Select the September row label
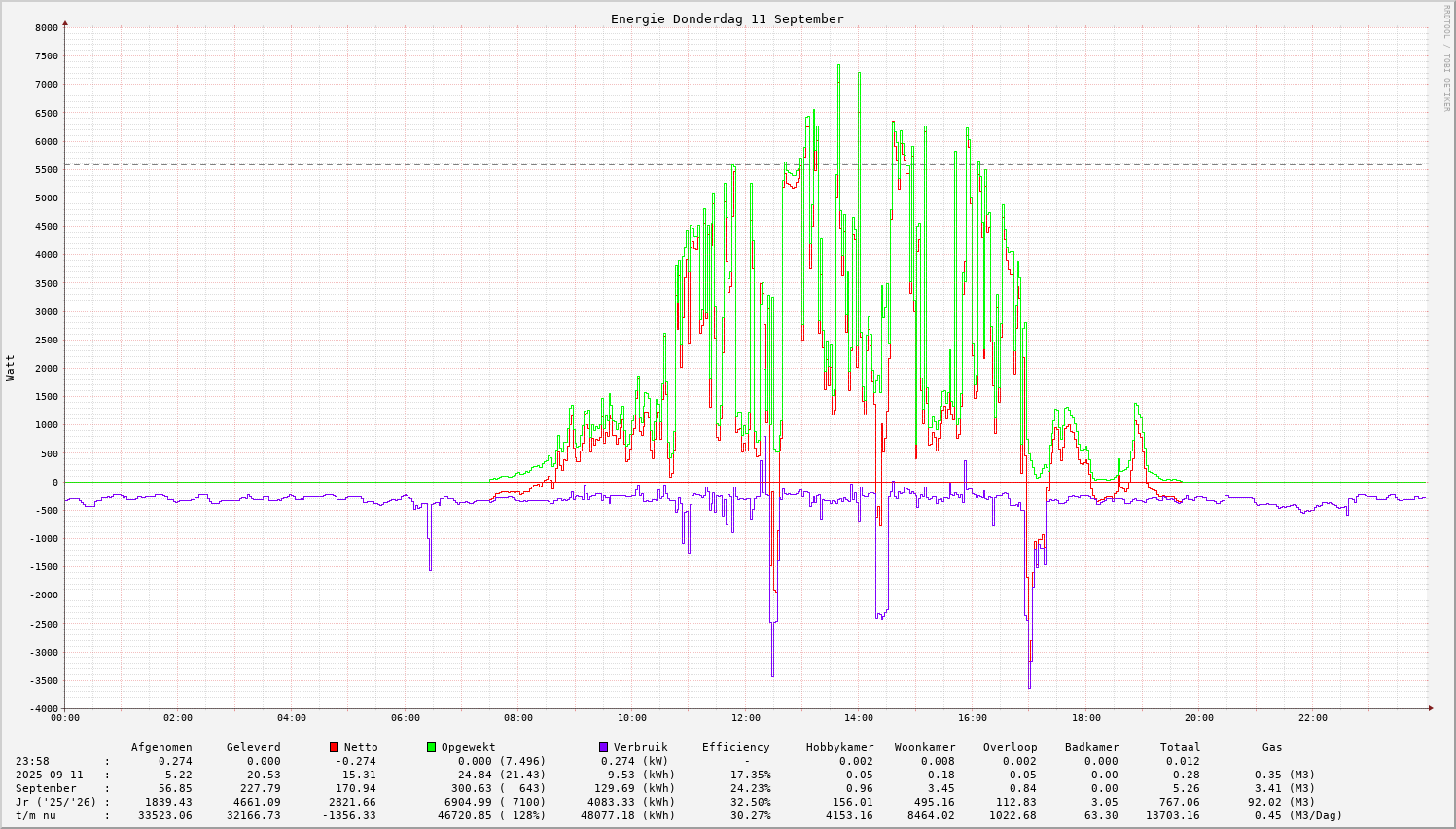This screenshot has width=1456, height=829. (46, 788)
